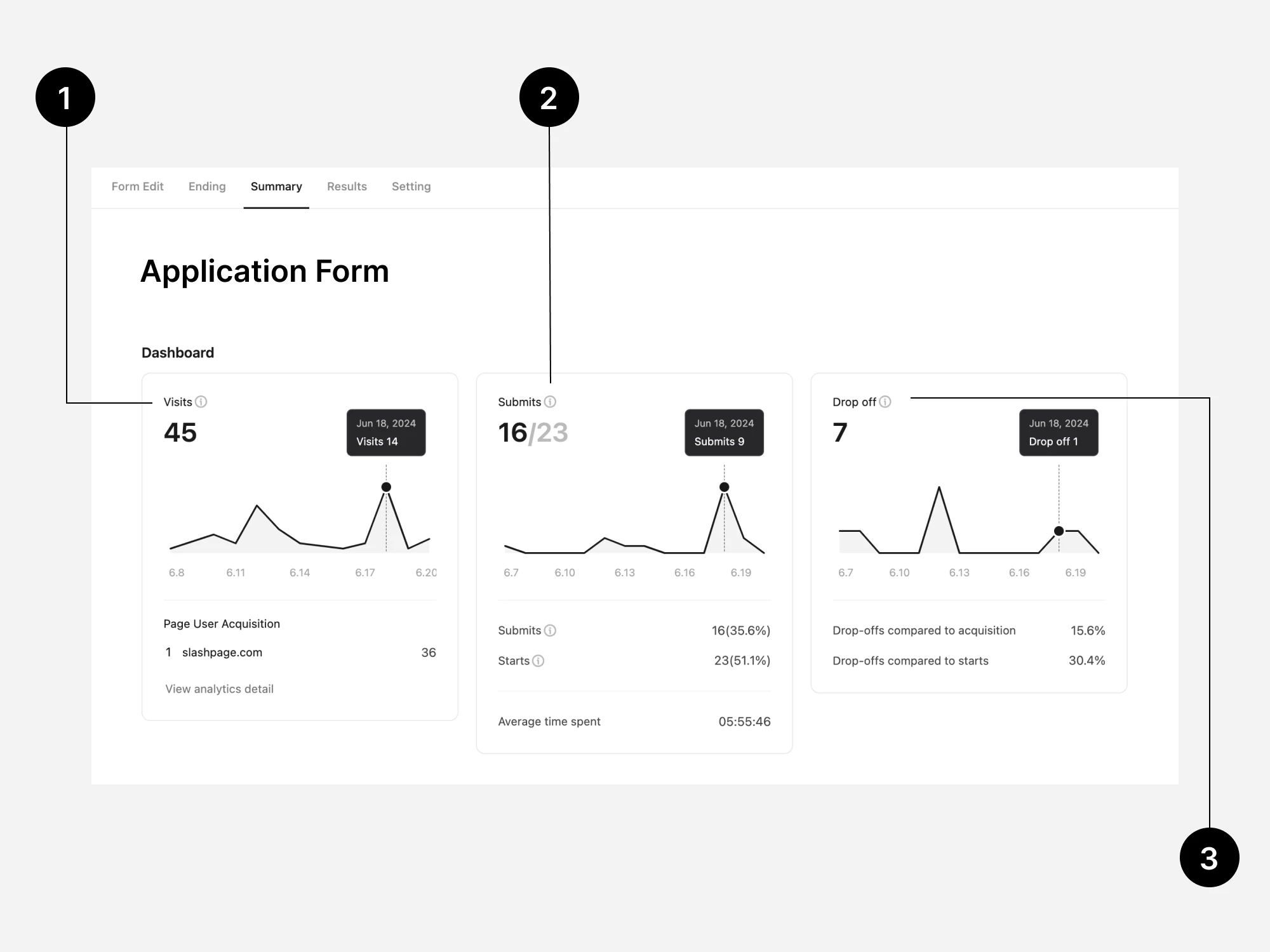Select the Summary tab
The width and height of the screenshot is (1270, 952).
(x=276, y=187)
